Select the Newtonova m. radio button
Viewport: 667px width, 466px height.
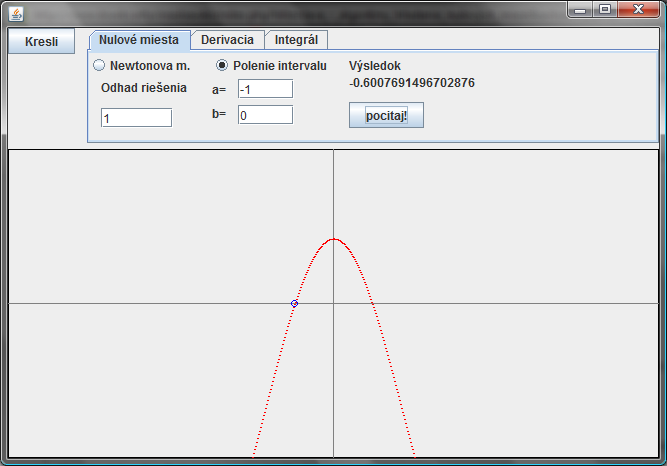click(99, 65)
